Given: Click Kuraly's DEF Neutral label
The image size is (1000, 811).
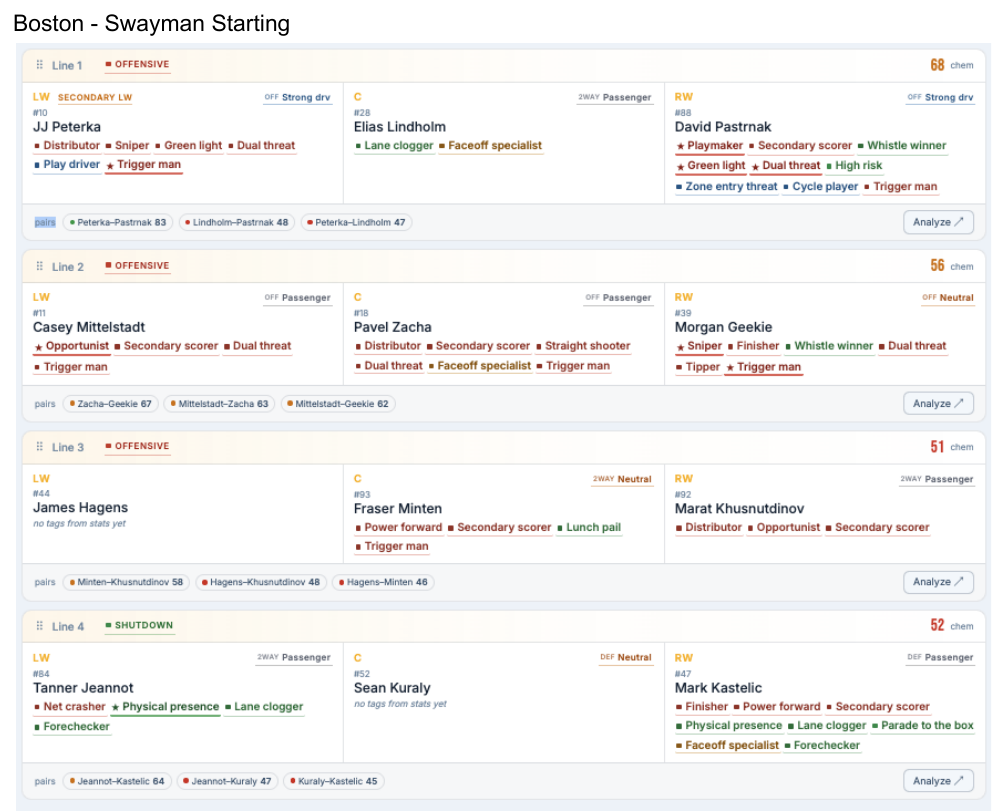Looking at the screenshot, I should click(626, 657).
